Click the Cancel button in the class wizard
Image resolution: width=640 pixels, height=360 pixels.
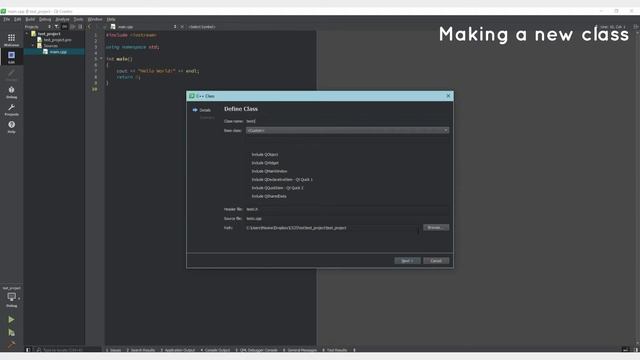tap(436, 261)
